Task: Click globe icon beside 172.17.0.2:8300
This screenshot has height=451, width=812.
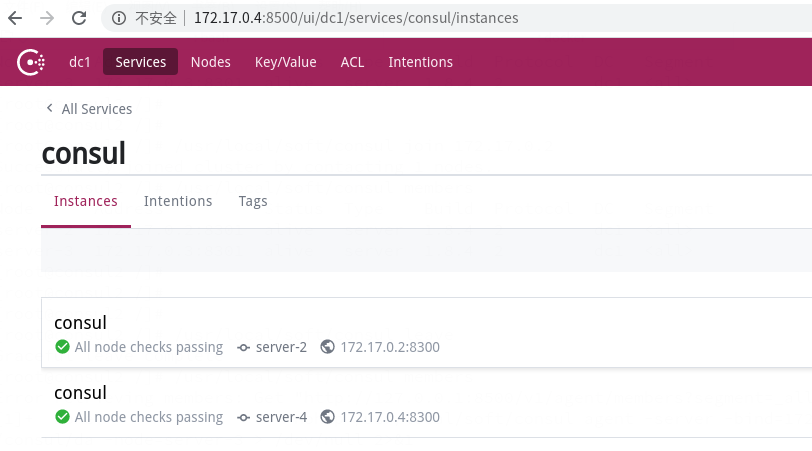Action: click(x=327, y=346)
